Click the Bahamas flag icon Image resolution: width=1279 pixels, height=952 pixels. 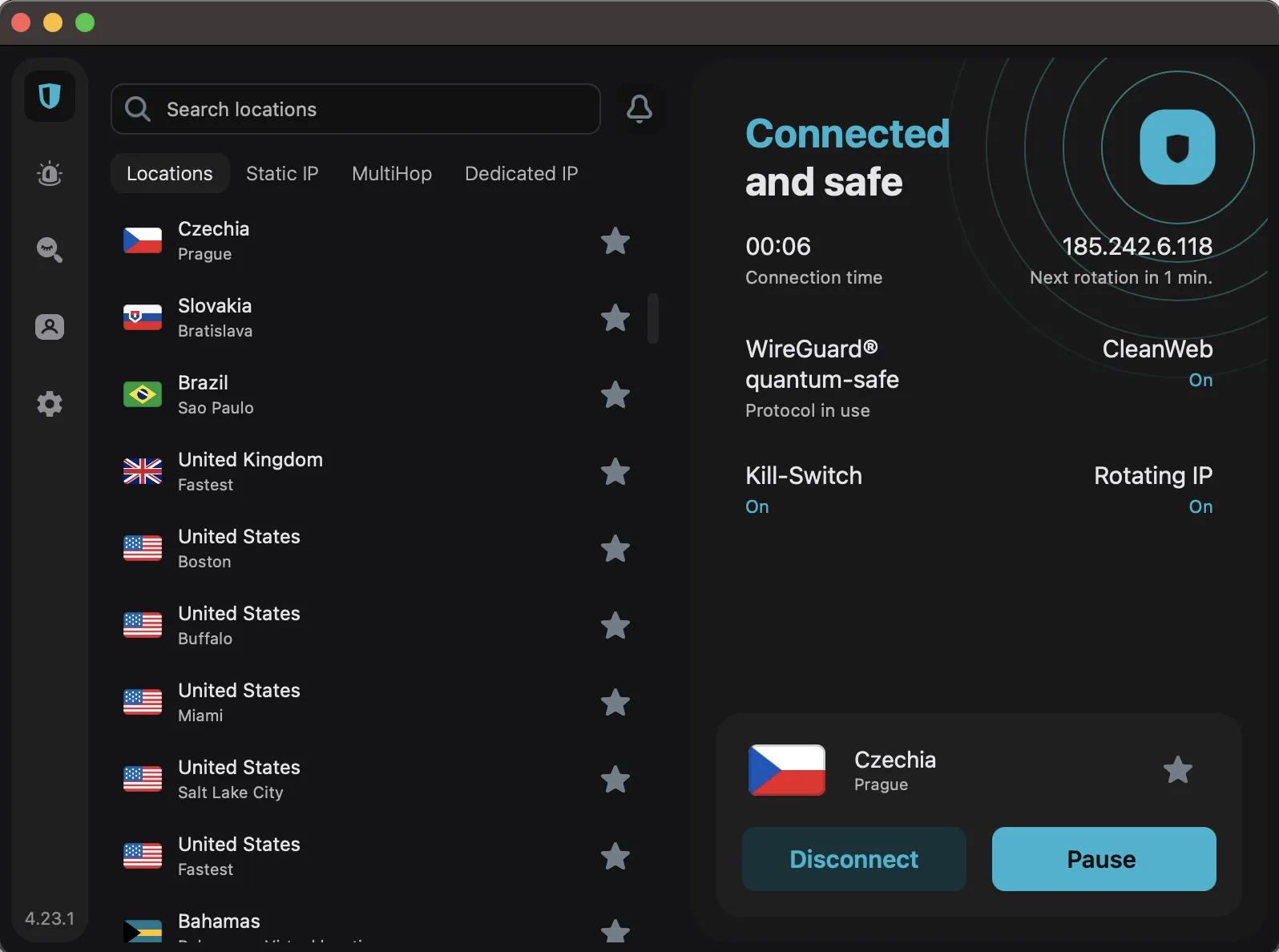143,931
